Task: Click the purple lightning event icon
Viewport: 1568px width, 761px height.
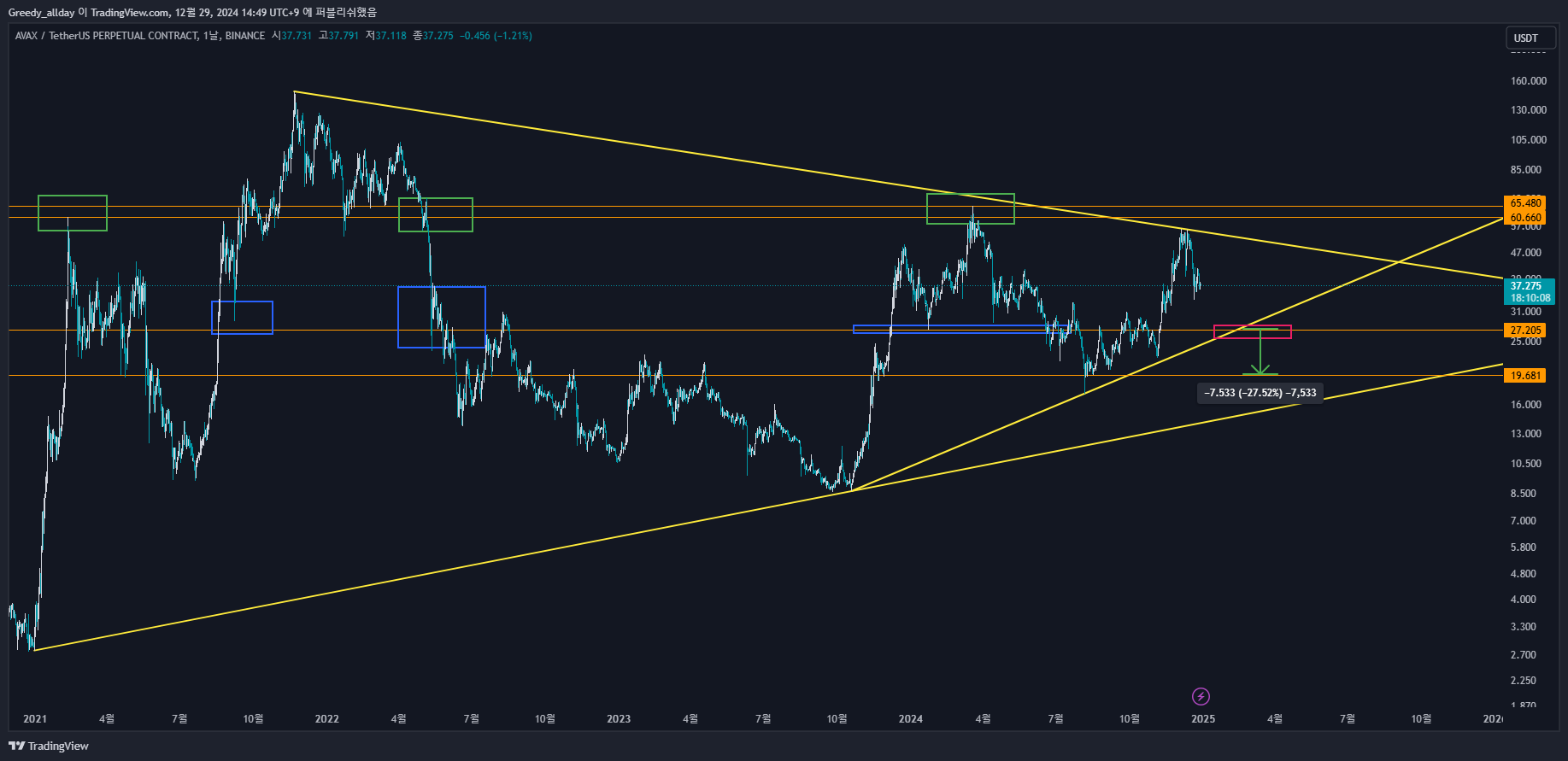Action: (x=1201, y=696)
